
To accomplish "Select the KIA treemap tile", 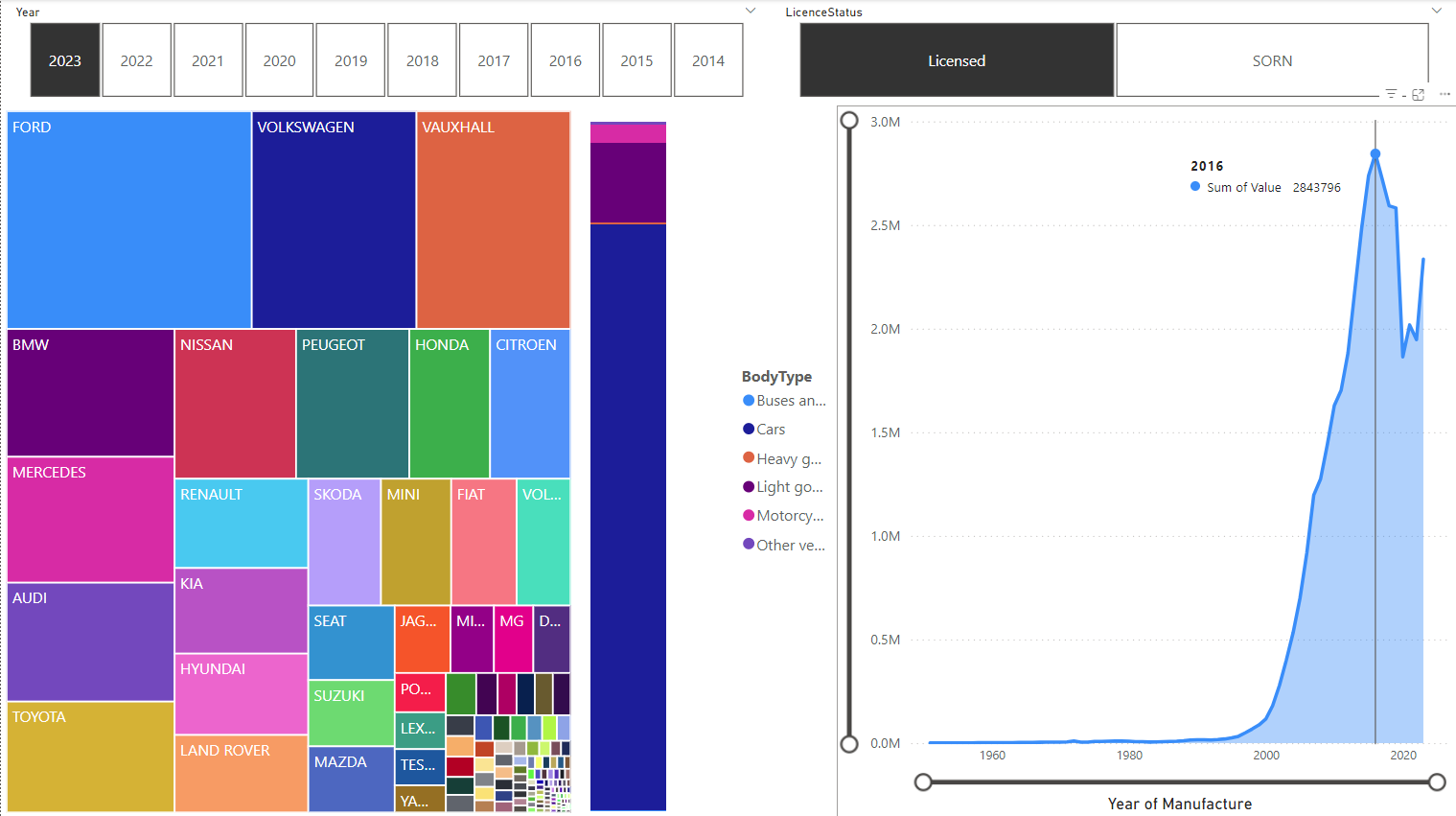I will [242, 611].
